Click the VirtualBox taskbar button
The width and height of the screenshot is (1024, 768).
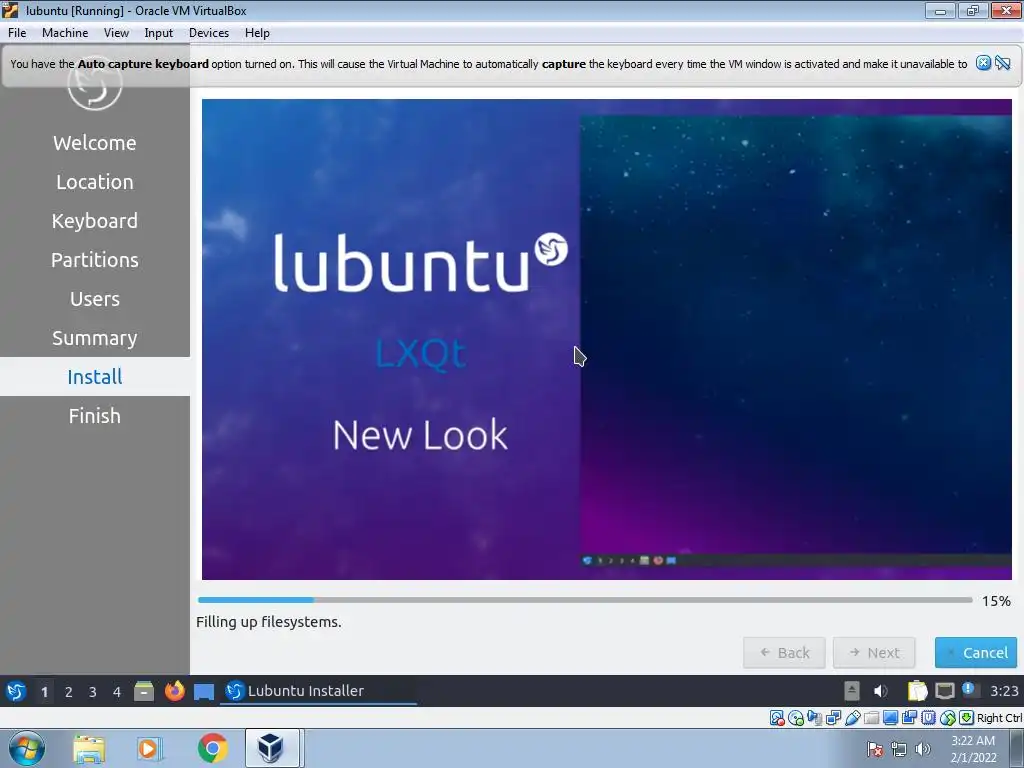270,748
